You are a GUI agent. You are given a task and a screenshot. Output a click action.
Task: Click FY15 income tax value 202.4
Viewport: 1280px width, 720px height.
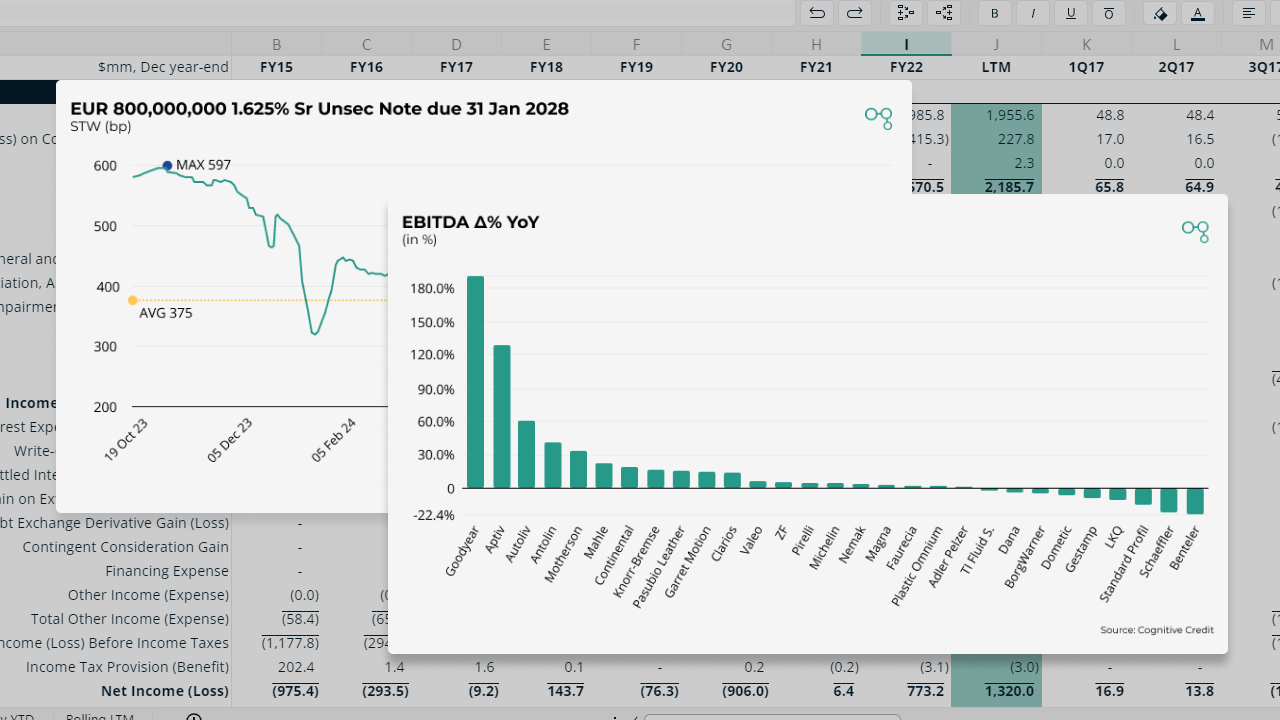pos(297,667)
